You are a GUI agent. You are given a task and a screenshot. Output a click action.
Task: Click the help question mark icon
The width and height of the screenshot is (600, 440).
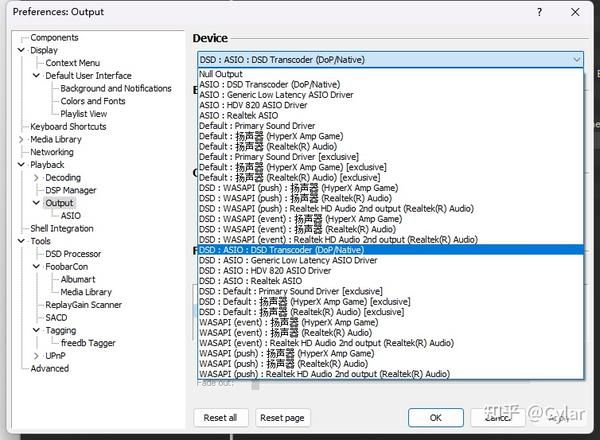pyautogui.click(x=539, y=12)
